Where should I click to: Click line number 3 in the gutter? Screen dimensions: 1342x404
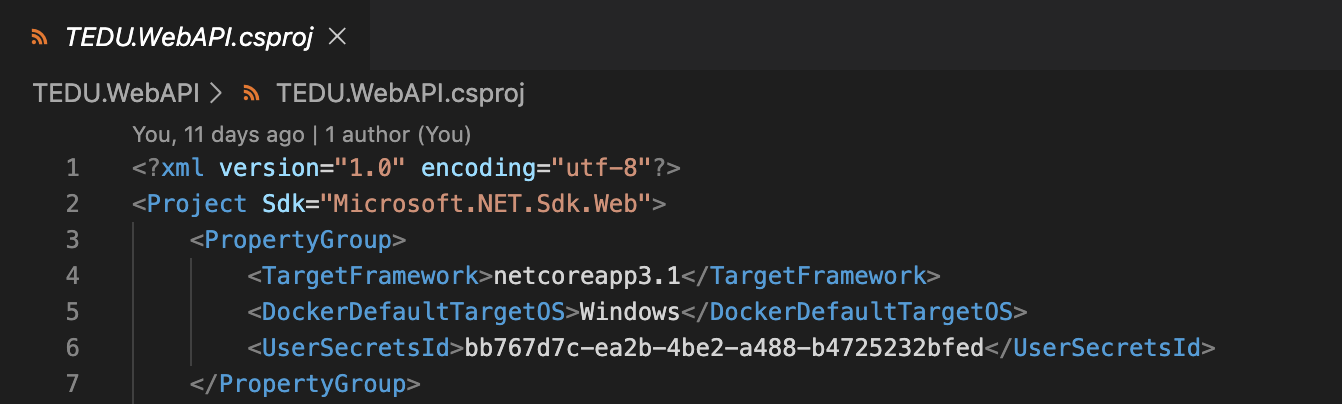pos(72,240)
